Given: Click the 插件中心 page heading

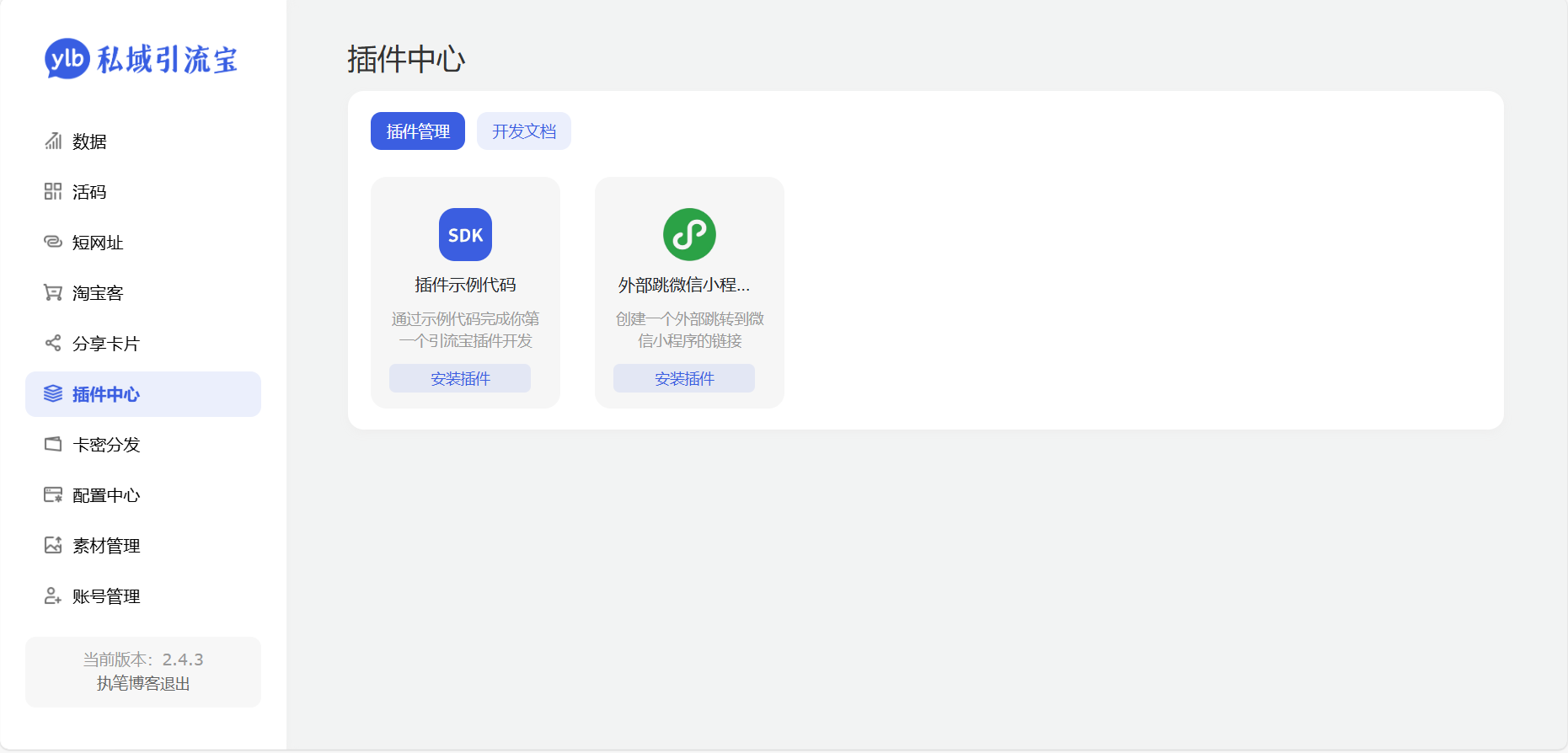Looking at the screenshot, I should pyautogui.click(x=406, y=59).
